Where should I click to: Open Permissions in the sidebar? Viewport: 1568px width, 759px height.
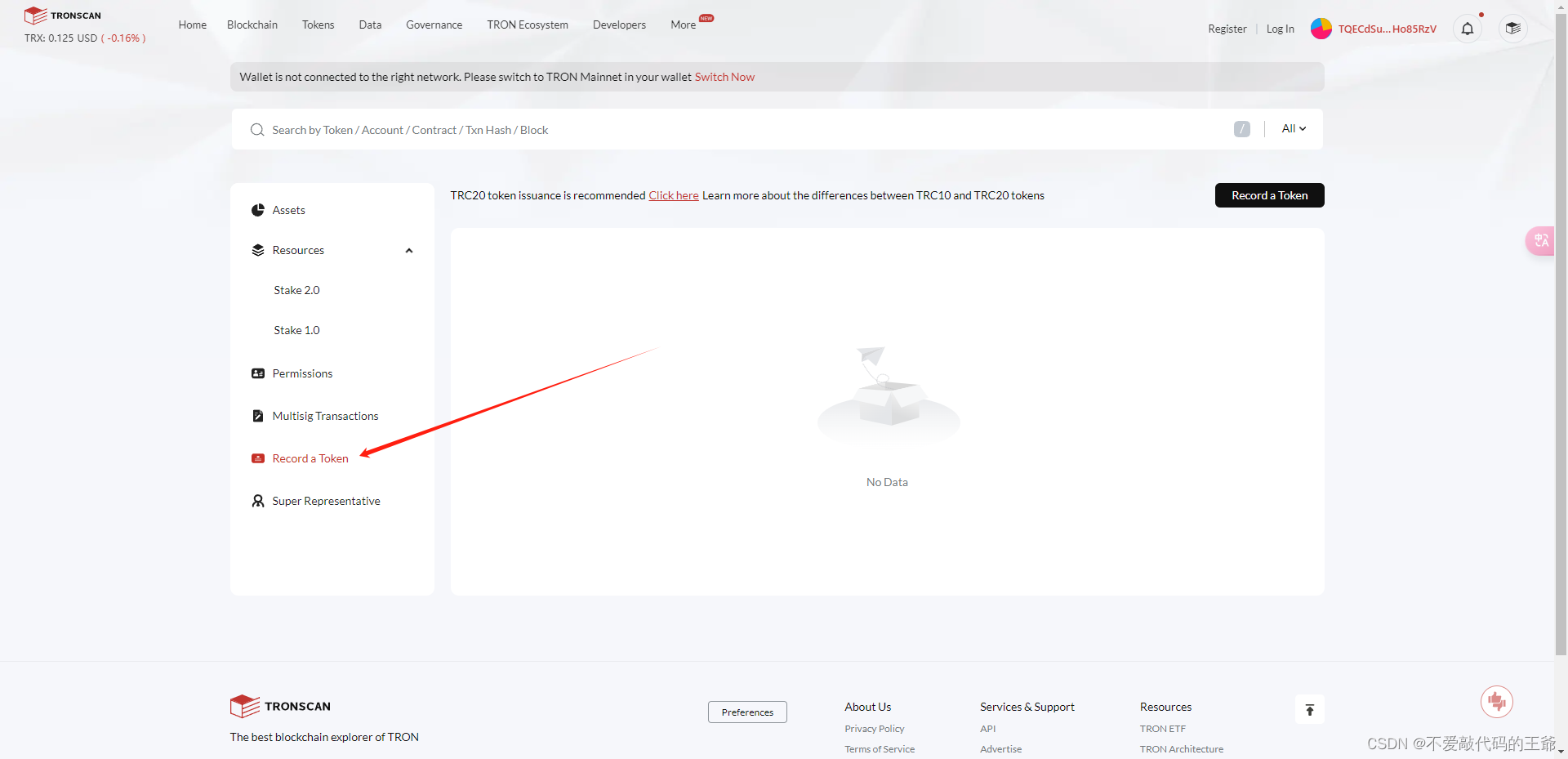point(302,373)
